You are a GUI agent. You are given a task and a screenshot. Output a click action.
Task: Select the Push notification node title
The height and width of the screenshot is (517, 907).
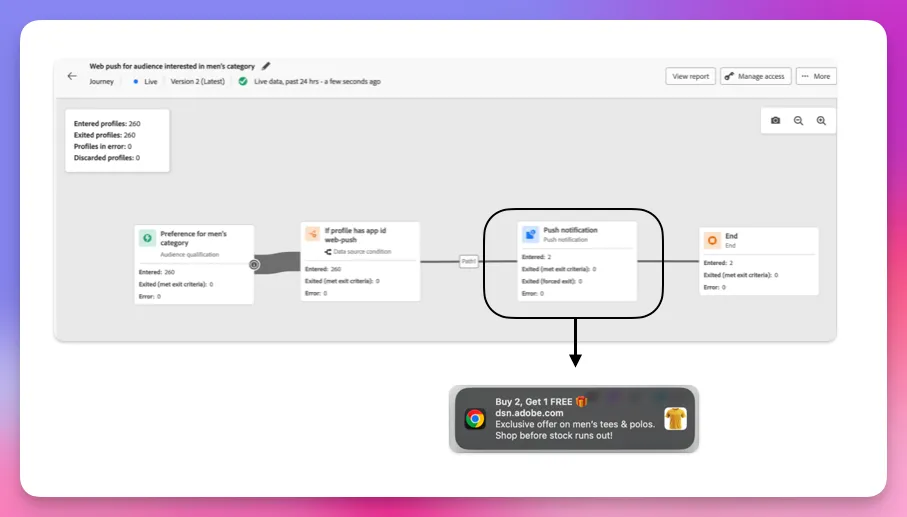tap(570, 230)
